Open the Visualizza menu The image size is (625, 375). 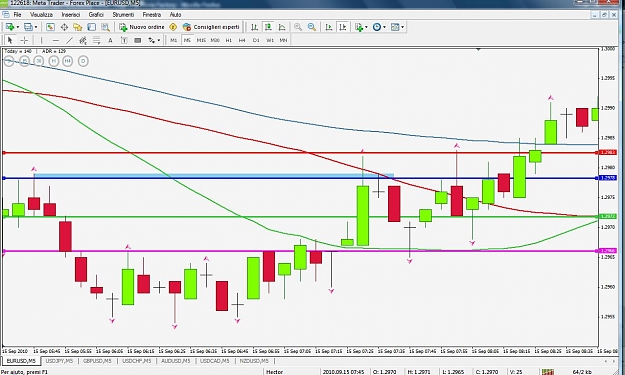click(x=41, y=15)
